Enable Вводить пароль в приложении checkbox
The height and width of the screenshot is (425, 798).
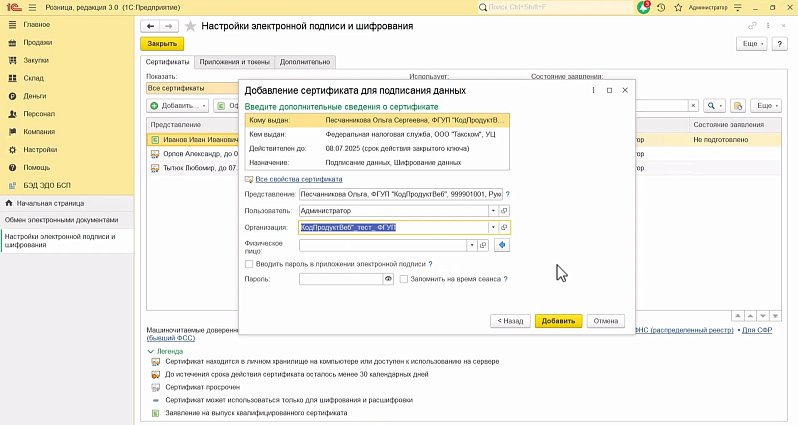click(x=249, y=264)
